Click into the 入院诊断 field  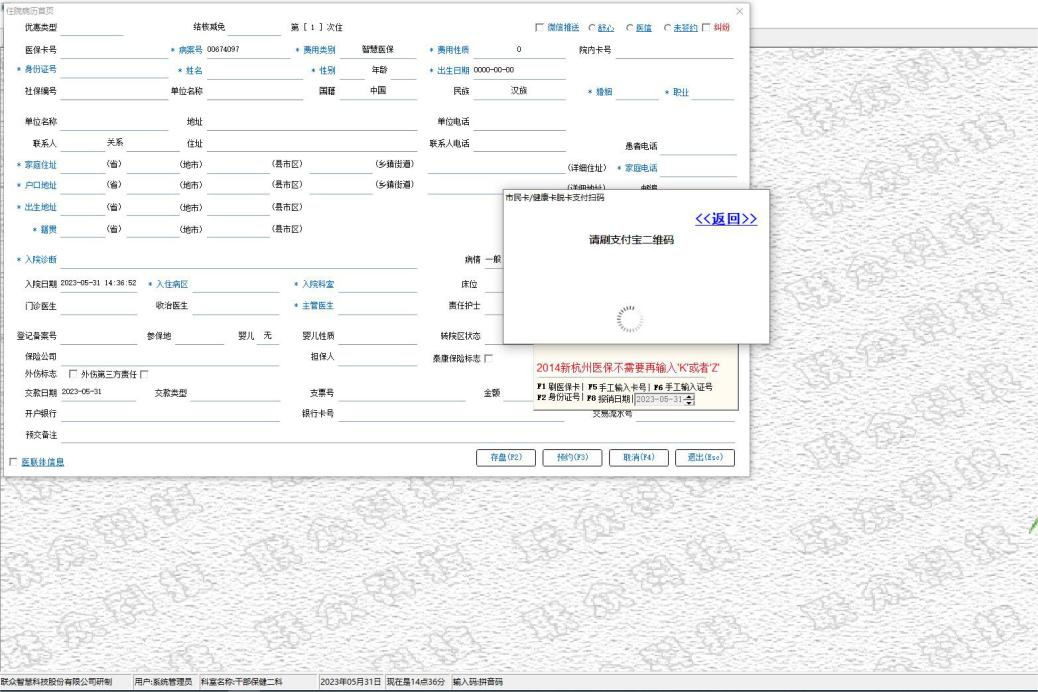[x=240, y=261]
